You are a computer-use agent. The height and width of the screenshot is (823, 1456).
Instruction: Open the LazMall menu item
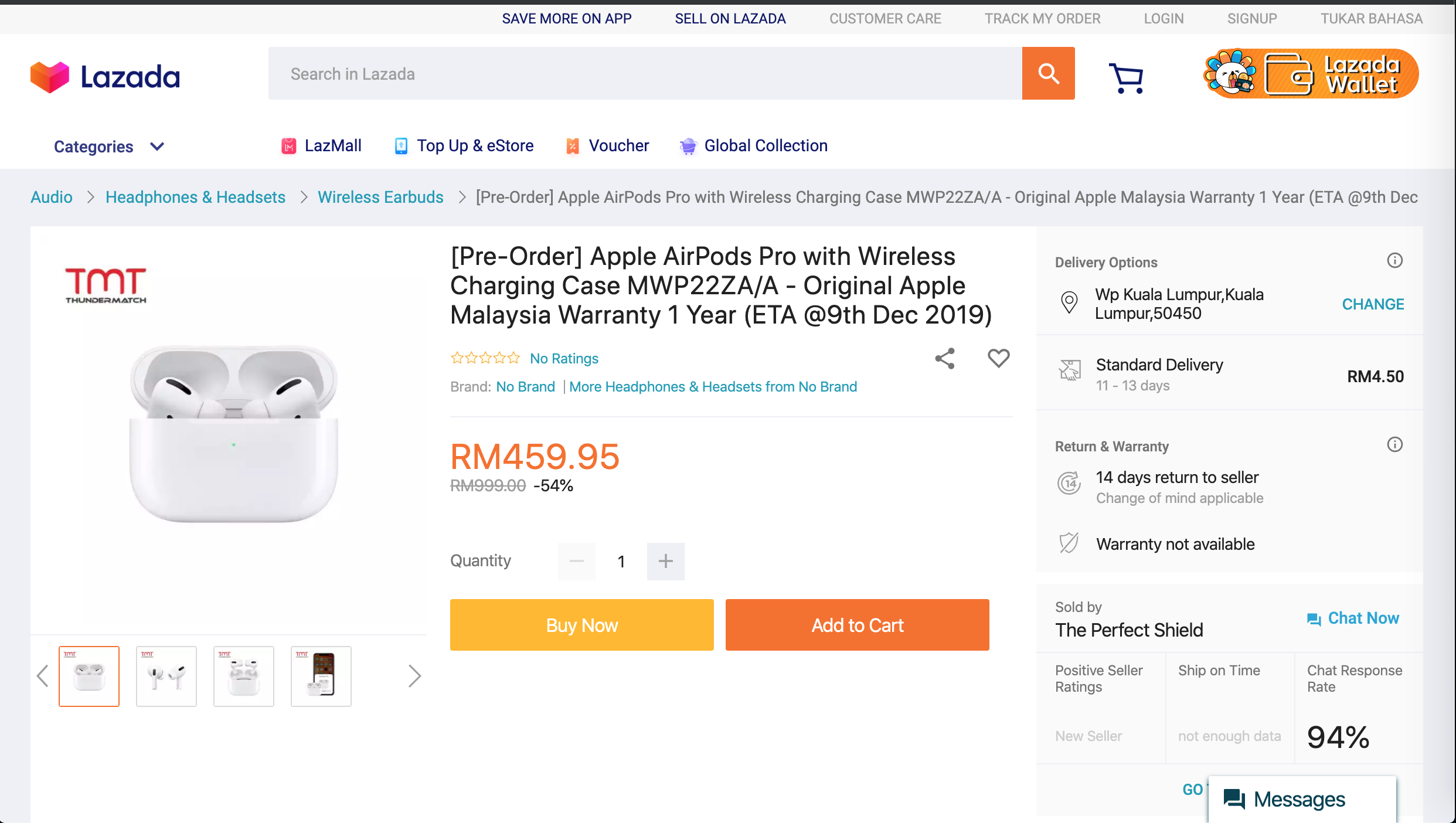tap(321, 146)
